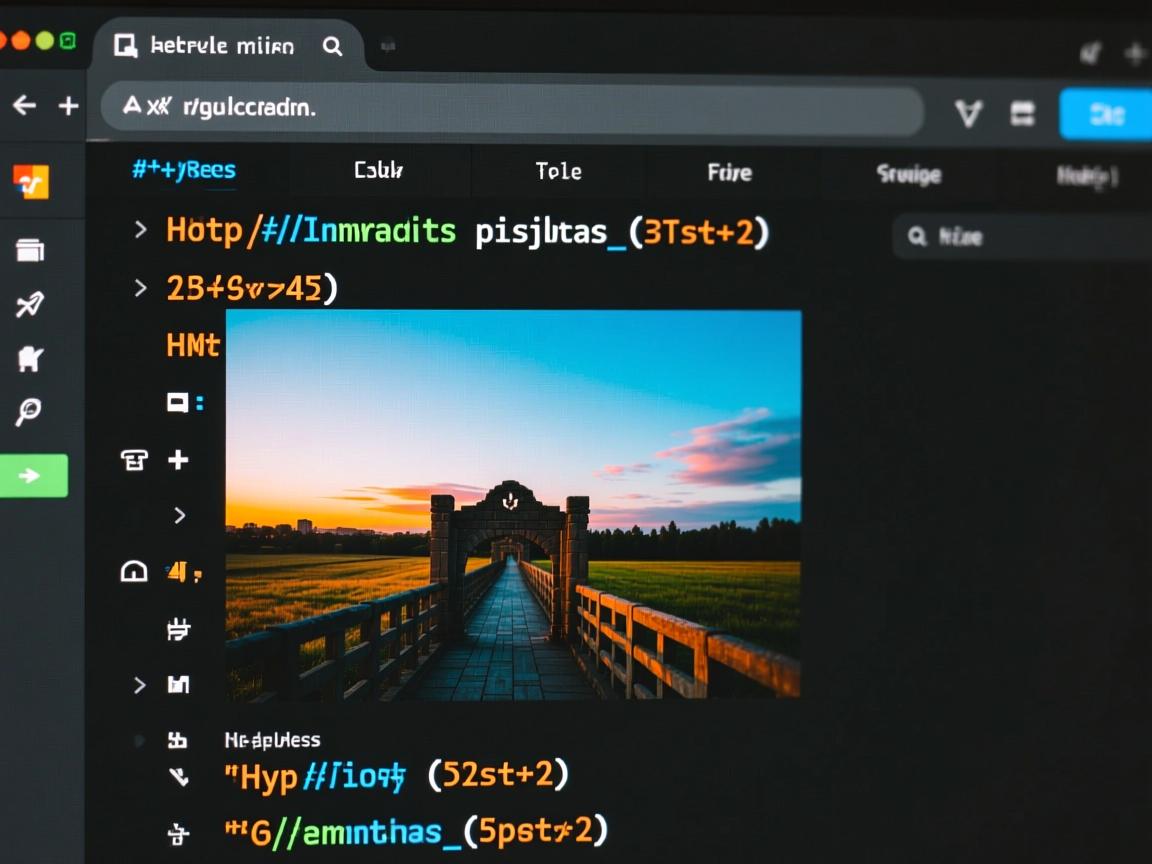Viewport: 1152px width, 864px height.
Task: Collapse the chevron in the middle of the gutter
Action: point(180,515)
